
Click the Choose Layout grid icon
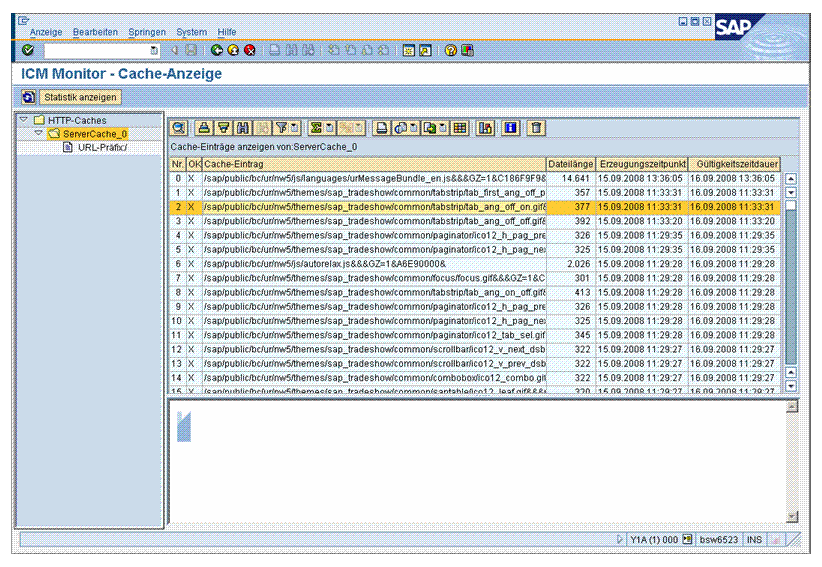pos(460,128)
